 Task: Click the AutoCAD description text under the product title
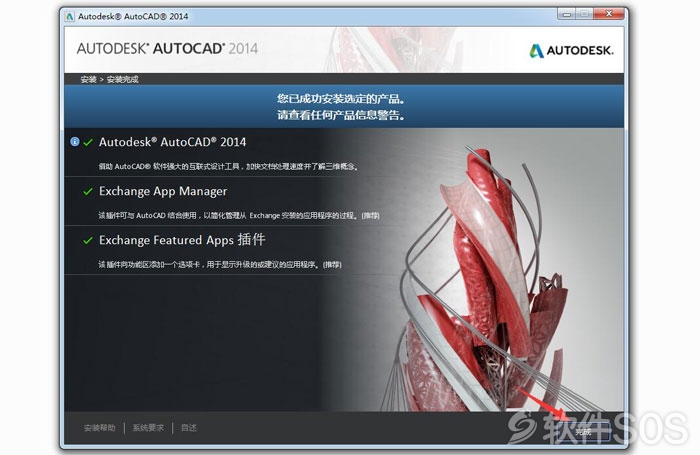228,167
